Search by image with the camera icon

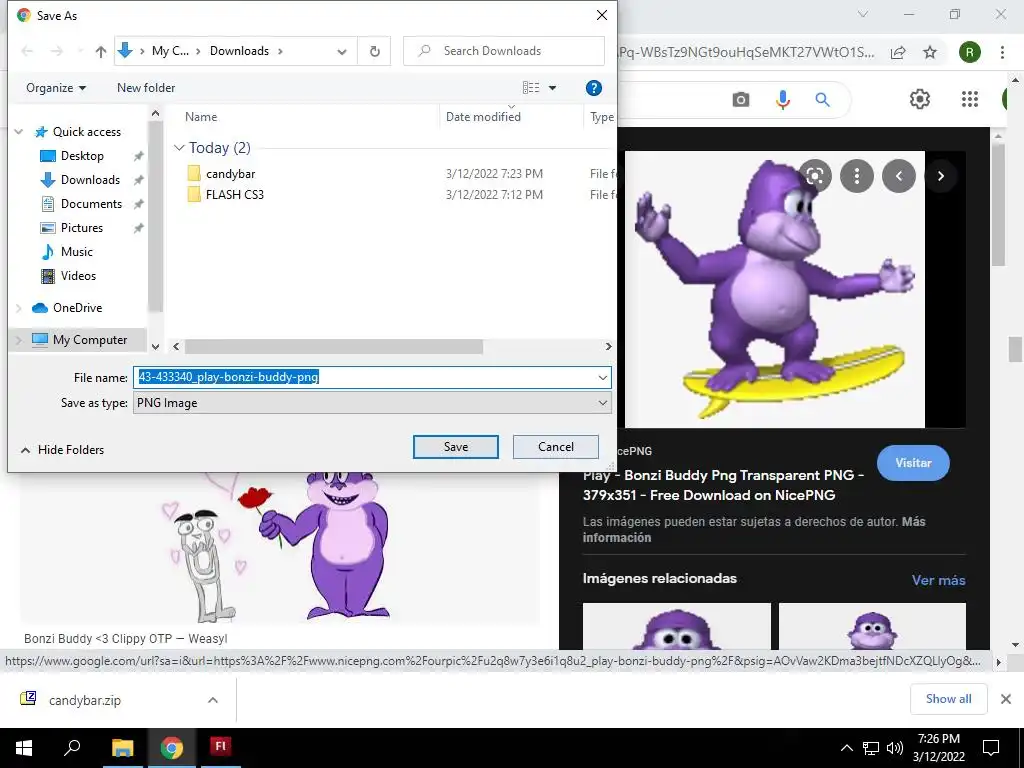(x=741, y=100)
